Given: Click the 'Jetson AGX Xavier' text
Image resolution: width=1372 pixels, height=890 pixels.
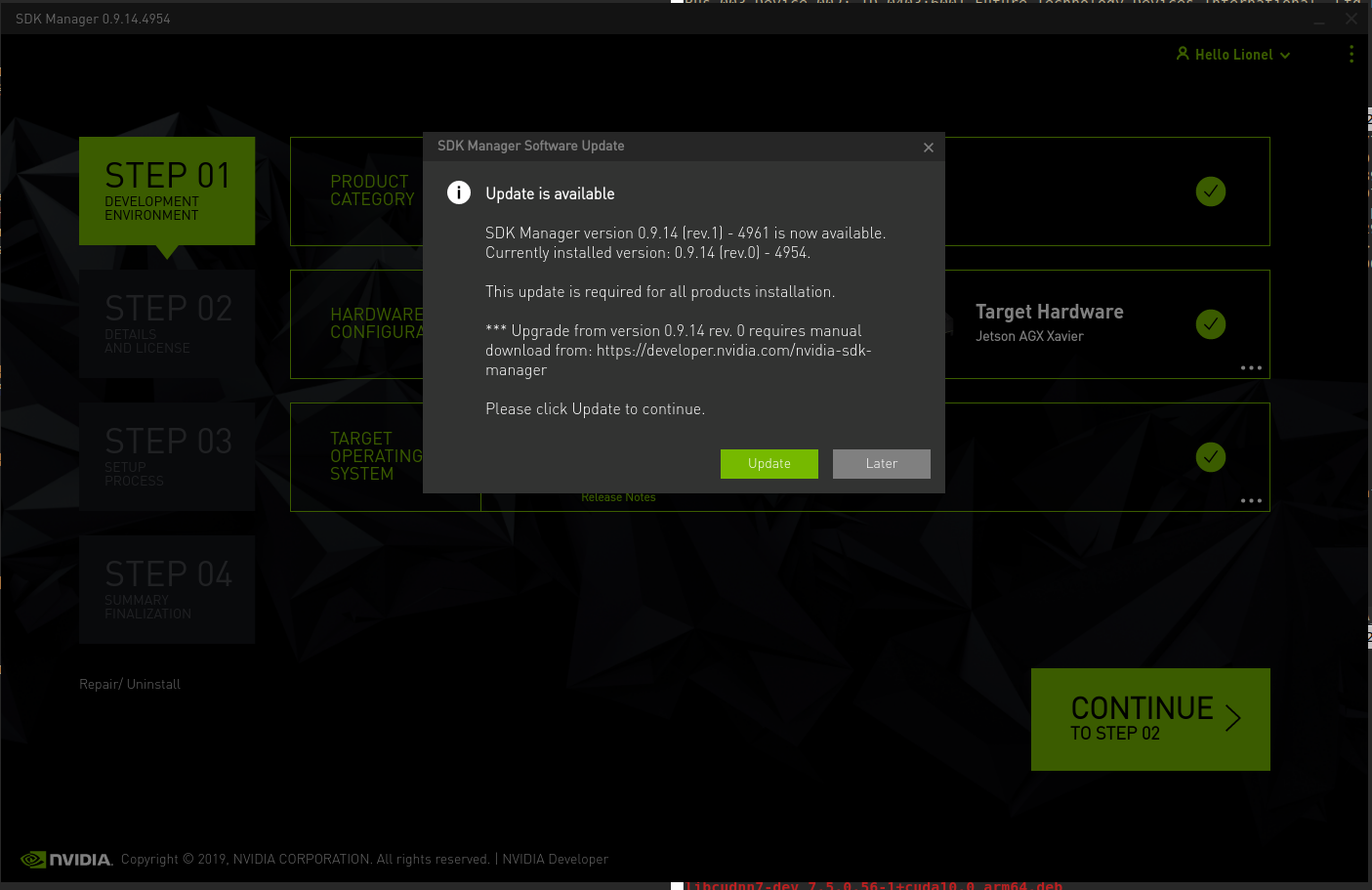Looking at the screenshot, I should (x=1029, y=336).
